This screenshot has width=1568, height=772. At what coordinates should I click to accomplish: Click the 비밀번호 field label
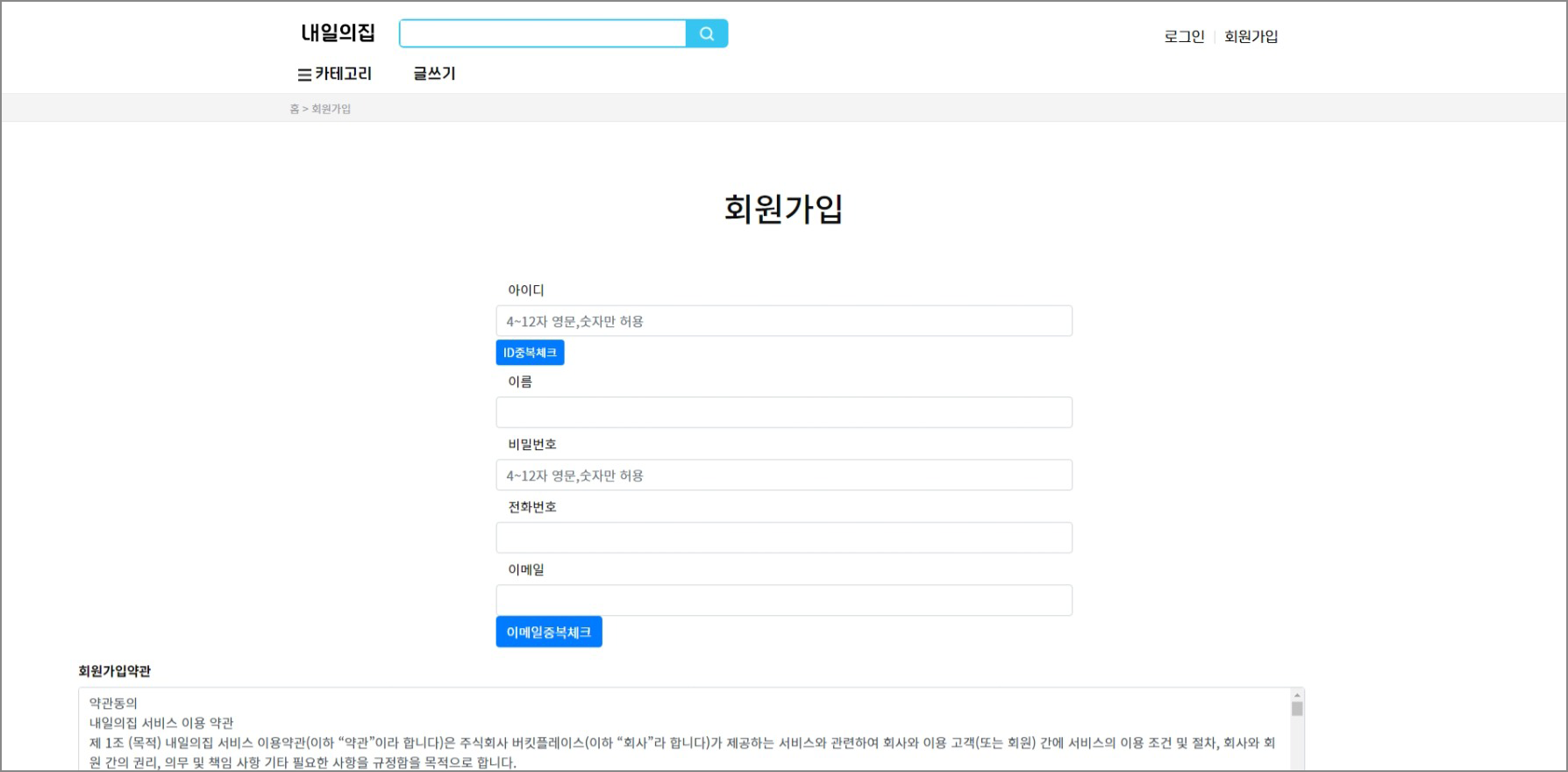coord(532,445)
